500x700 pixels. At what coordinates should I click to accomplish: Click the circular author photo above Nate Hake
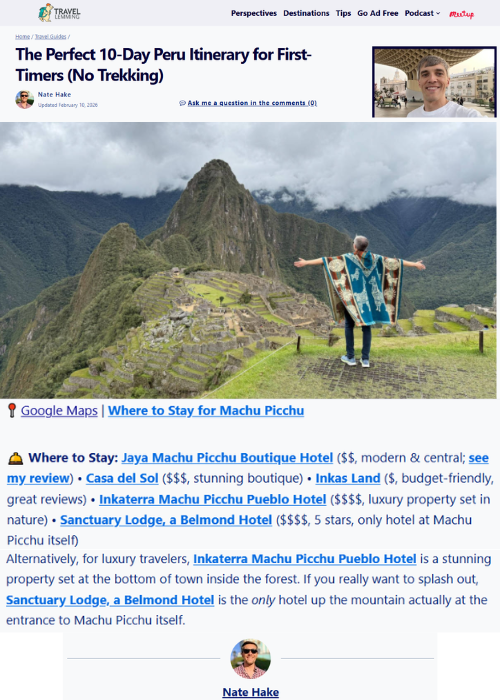(x=250, y=659)
